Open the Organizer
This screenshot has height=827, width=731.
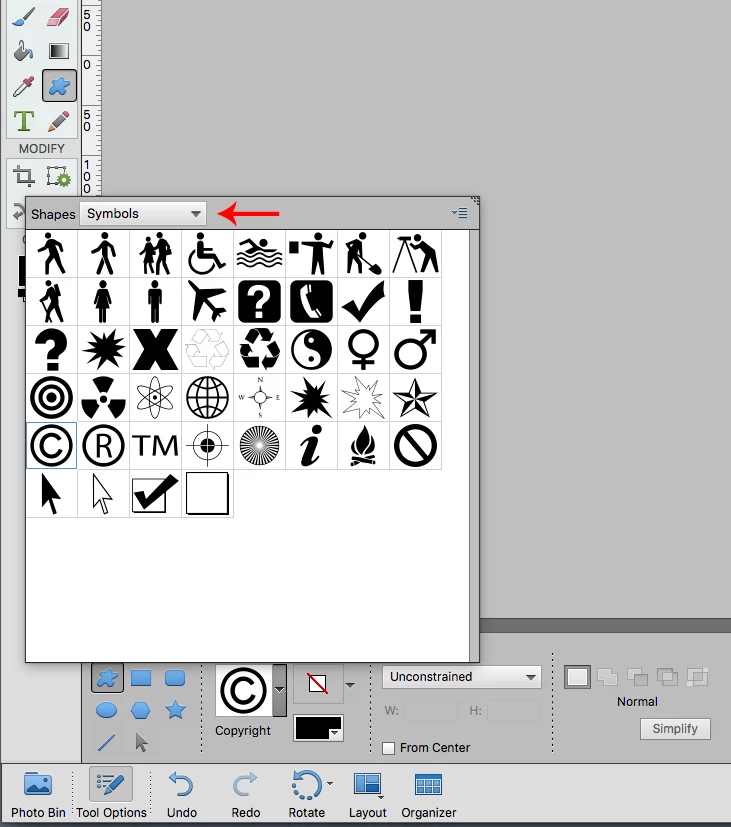point(428,795)
